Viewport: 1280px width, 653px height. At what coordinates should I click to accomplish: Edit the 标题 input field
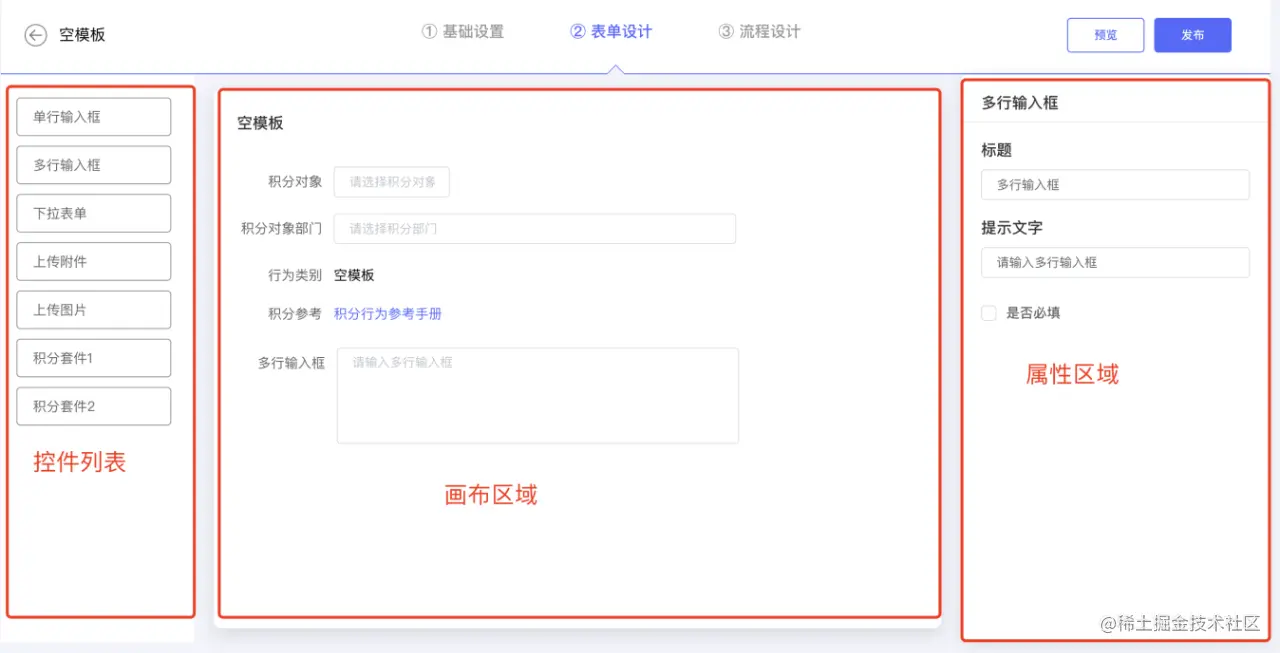(x=1115, y=185)
